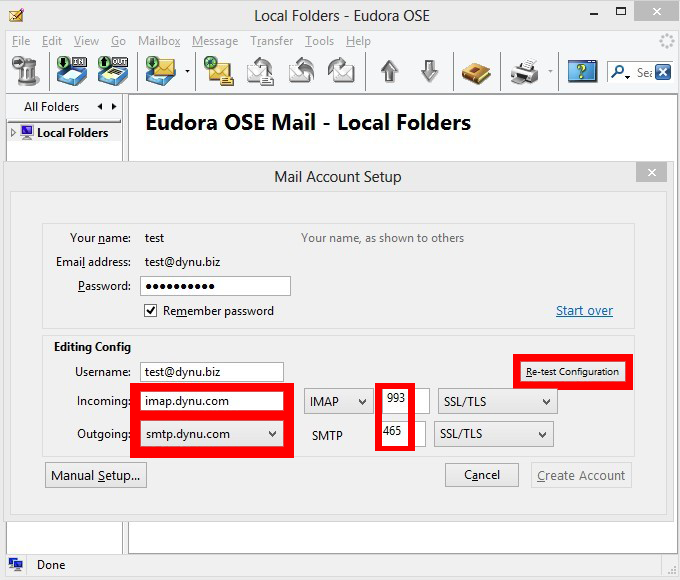
Task: Open the Mailbox menu
Action: coord(159,41)
